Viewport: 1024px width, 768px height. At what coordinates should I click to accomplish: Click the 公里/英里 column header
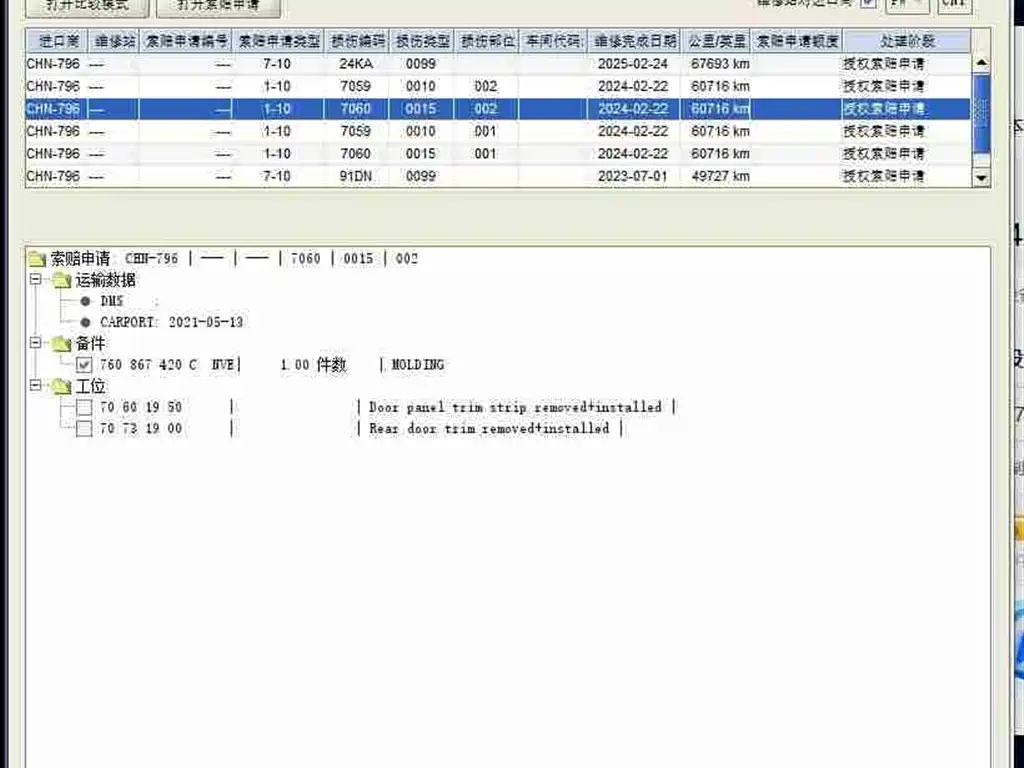point(716,41)
